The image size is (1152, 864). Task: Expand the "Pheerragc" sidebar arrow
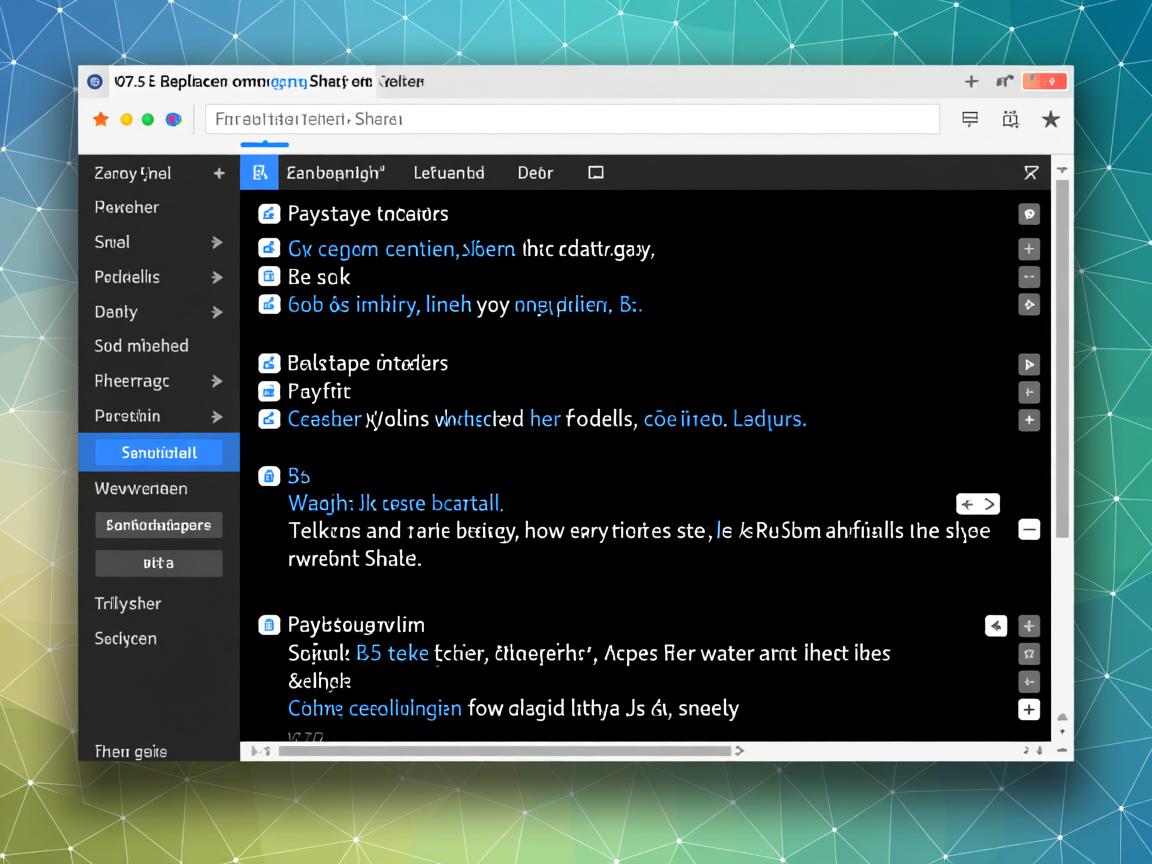pos(217,381)
